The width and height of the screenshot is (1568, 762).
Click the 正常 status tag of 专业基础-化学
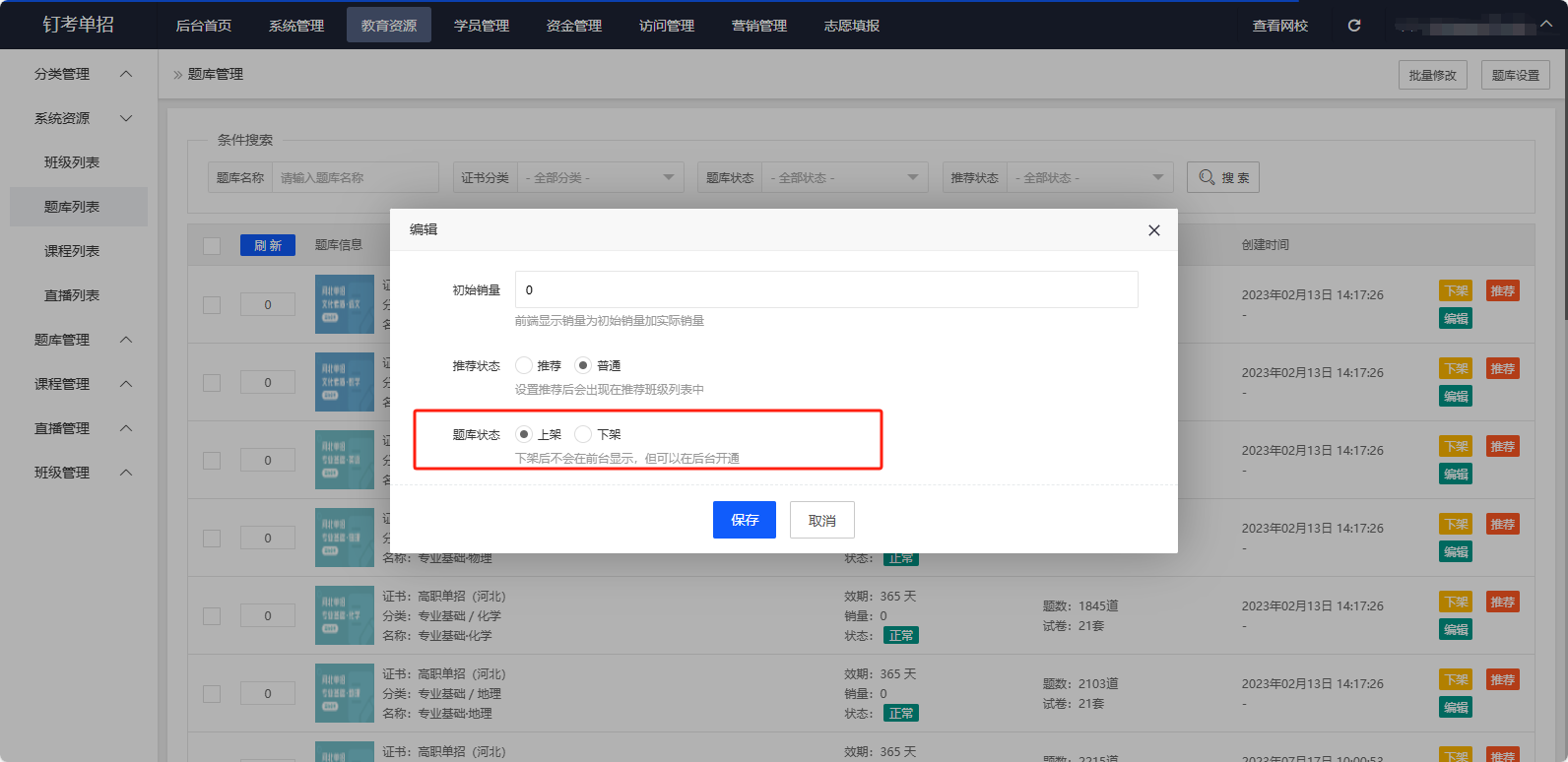[x=901, y=635]
